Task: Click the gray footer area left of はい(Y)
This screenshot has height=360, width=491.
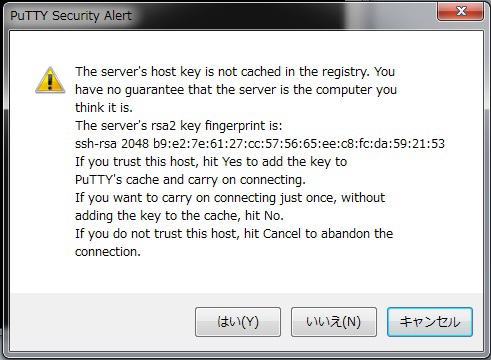Action: [102, 322]
